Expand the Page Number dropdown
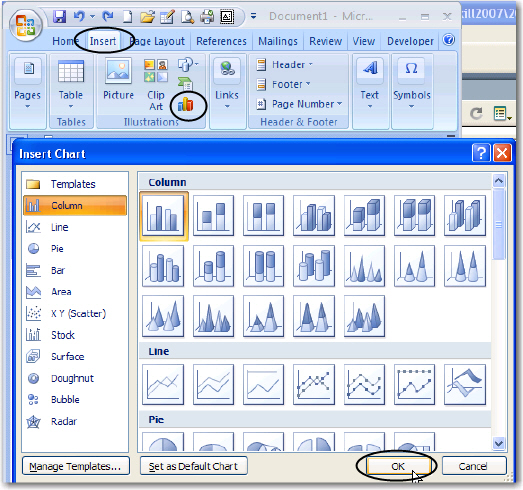 (x=340, y=104)
